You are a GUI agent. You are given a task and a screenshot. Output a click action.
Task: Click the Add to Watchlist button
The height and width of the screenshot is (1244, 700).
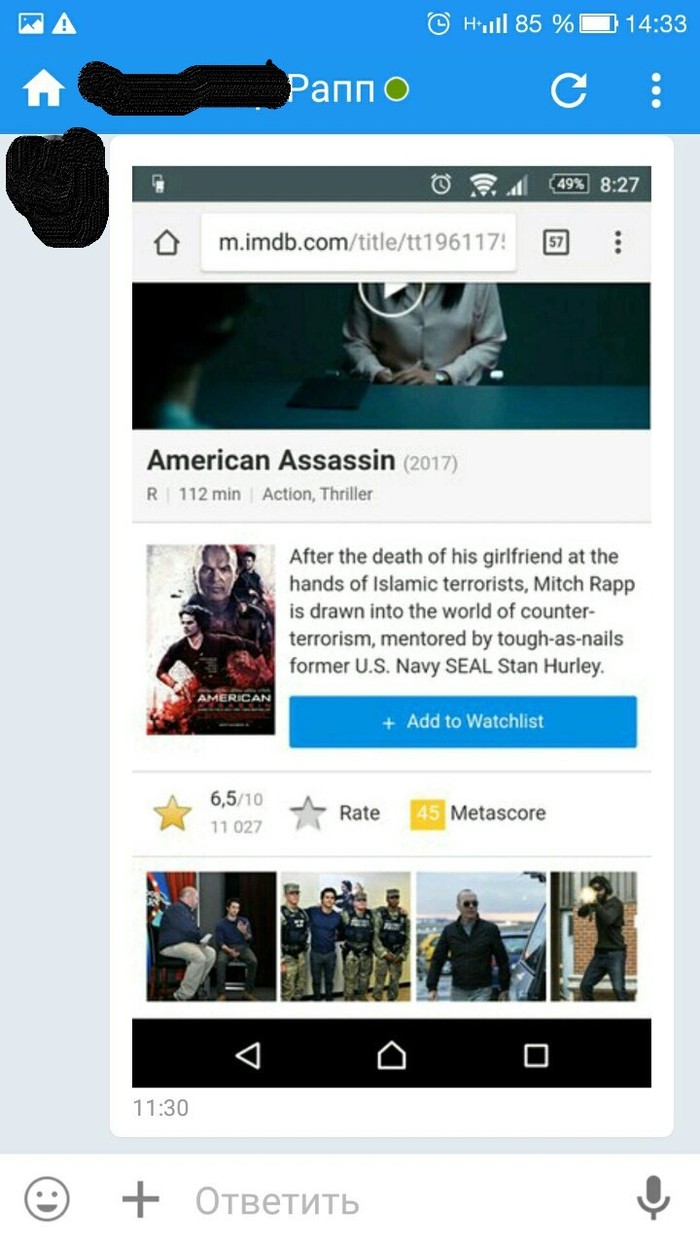click(x=463, y=722)
